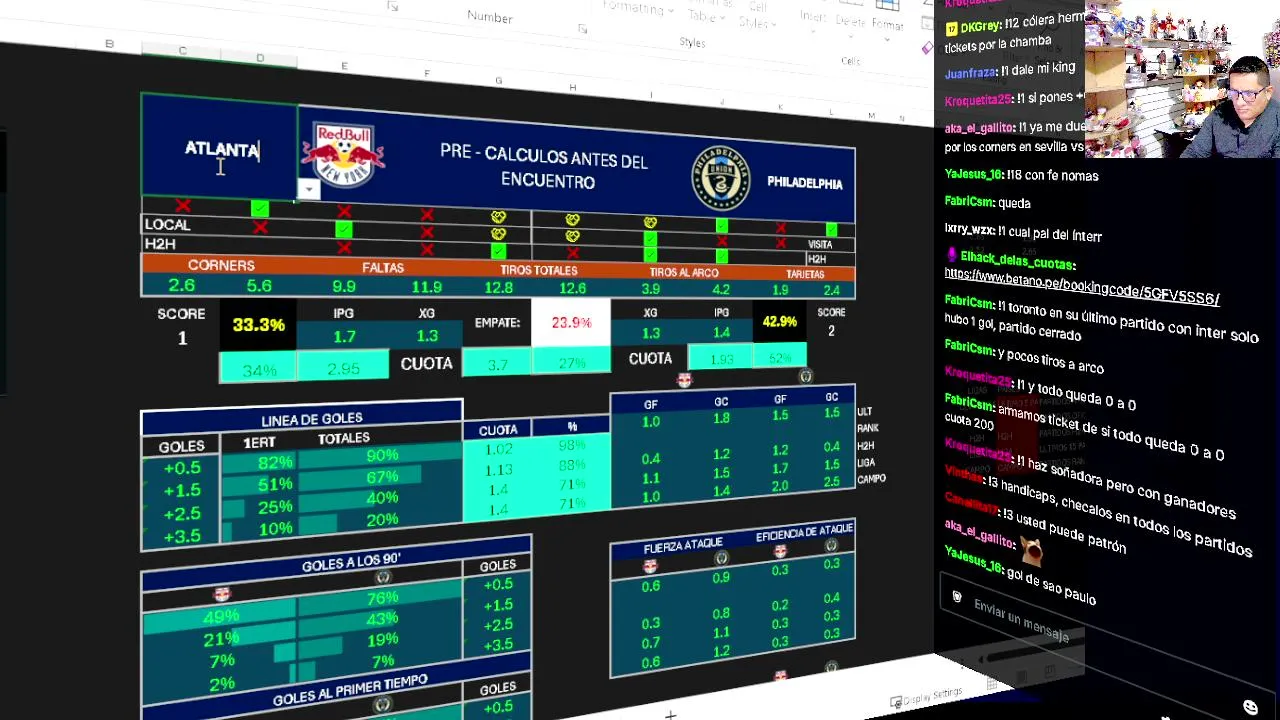Click the PHILADELPHIA team name cell
Screen dimensions: 1280x720
click(x=805, y=183)
